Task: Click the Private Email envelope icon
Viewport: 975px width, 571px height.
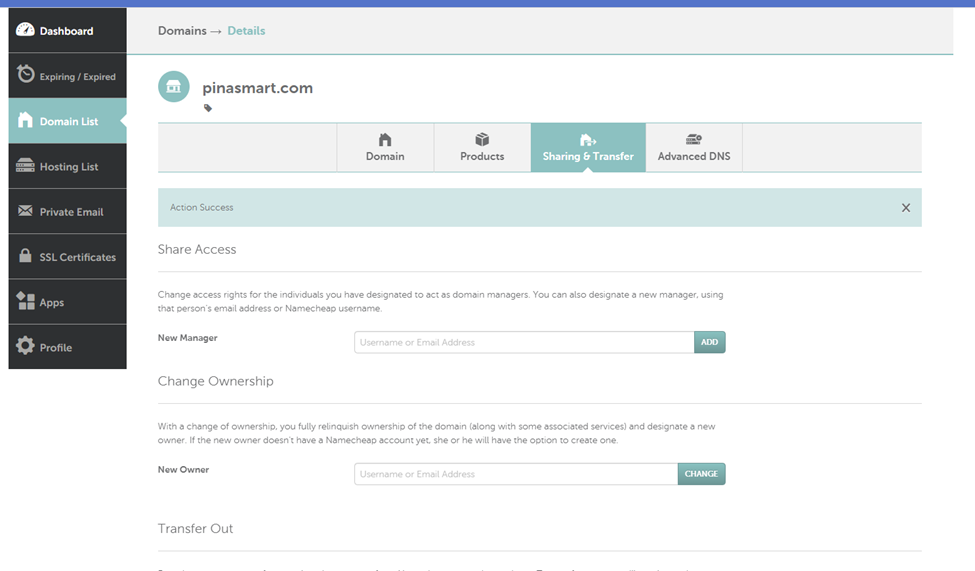Action: (25, 210)
